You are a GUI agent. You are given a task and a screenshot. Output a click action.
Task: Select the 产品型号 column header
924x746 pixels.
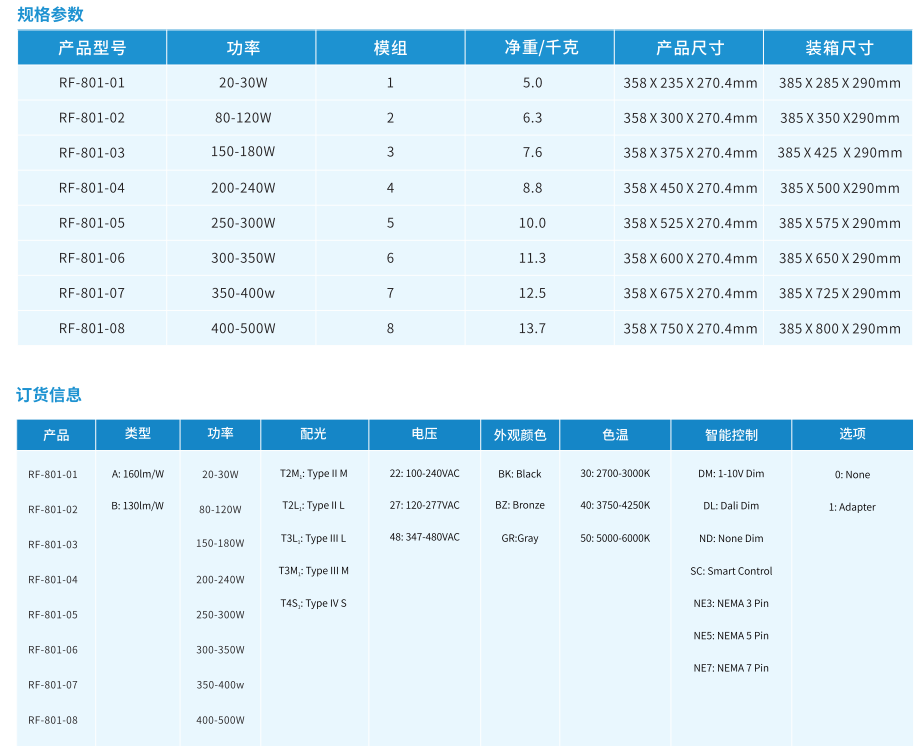tap(92, 48)
